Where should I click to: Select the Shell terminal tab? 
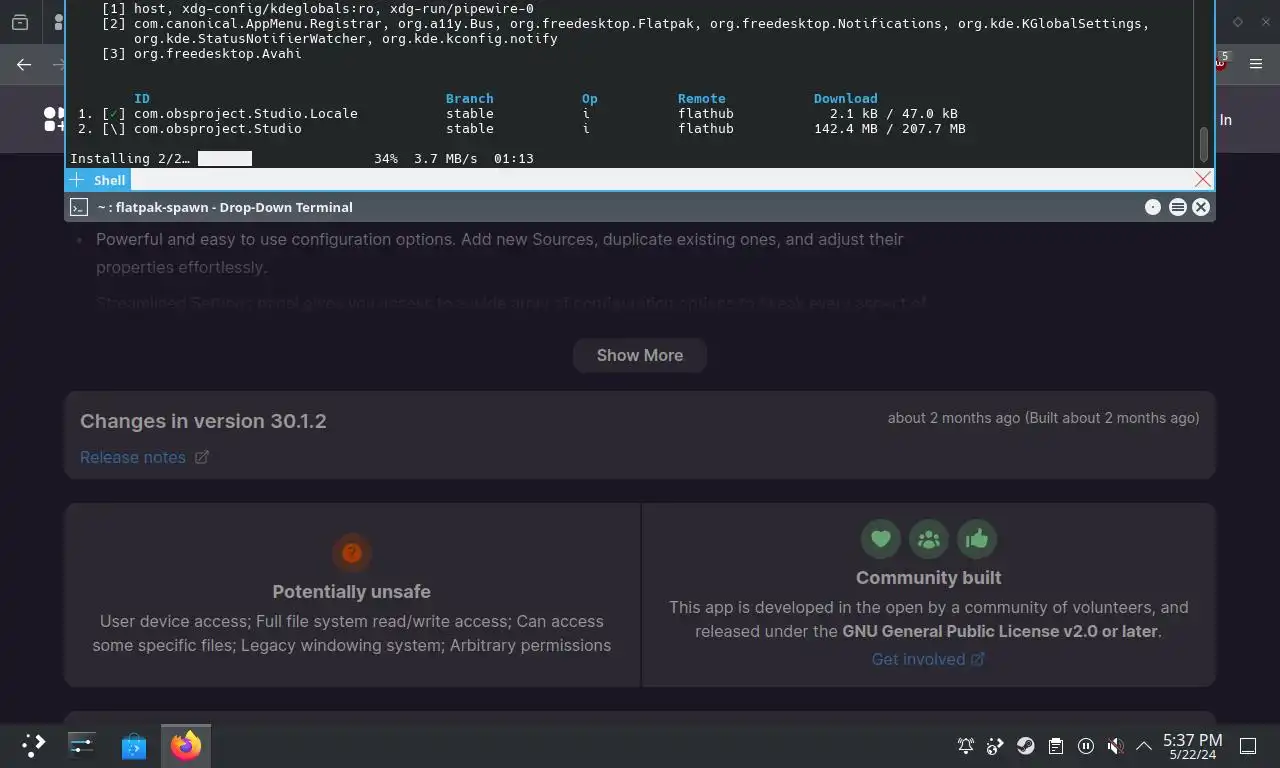point(109,180)
